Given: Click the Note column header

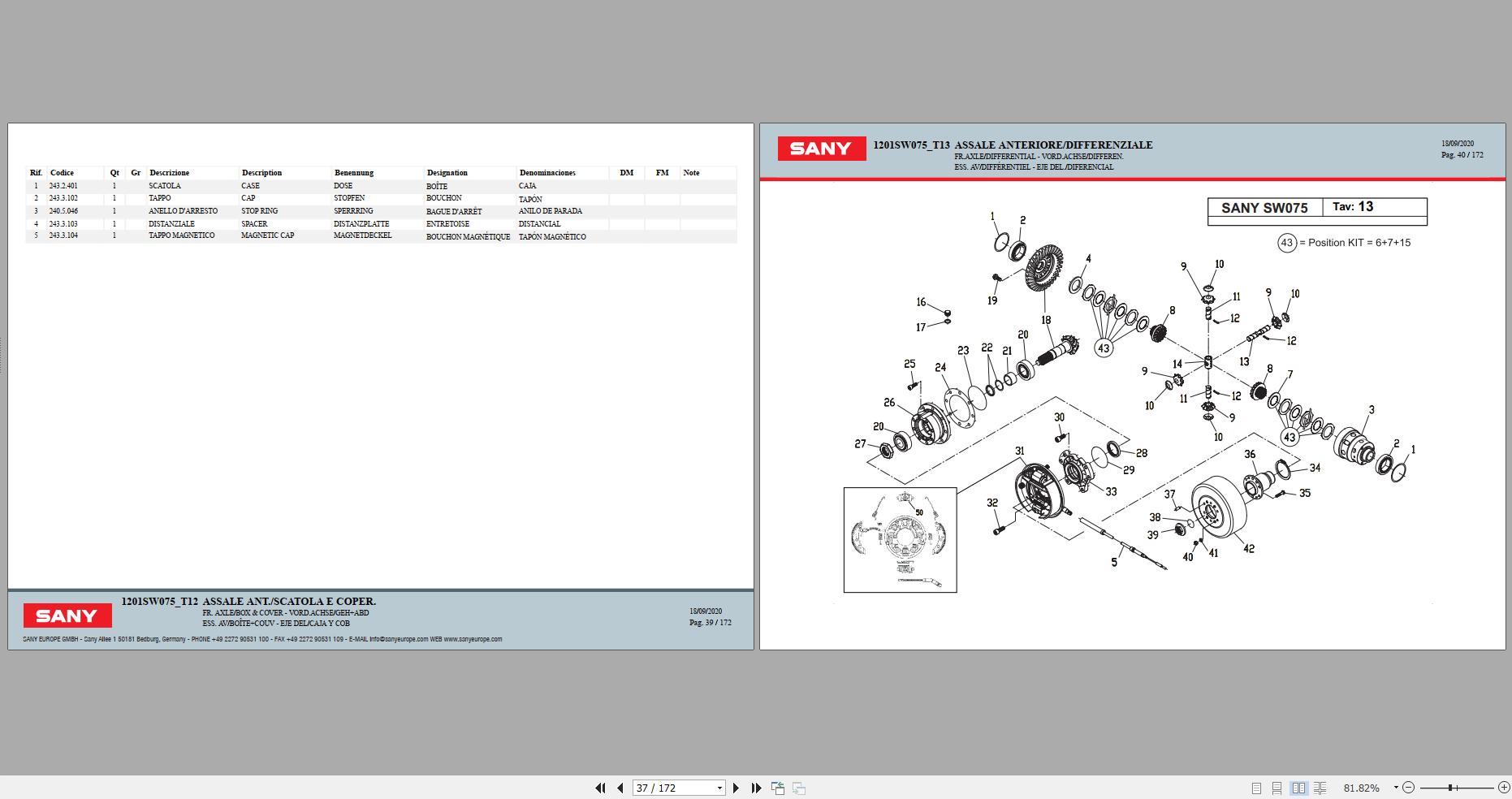Looking at the screenshot, I should (x=691, y=173).
